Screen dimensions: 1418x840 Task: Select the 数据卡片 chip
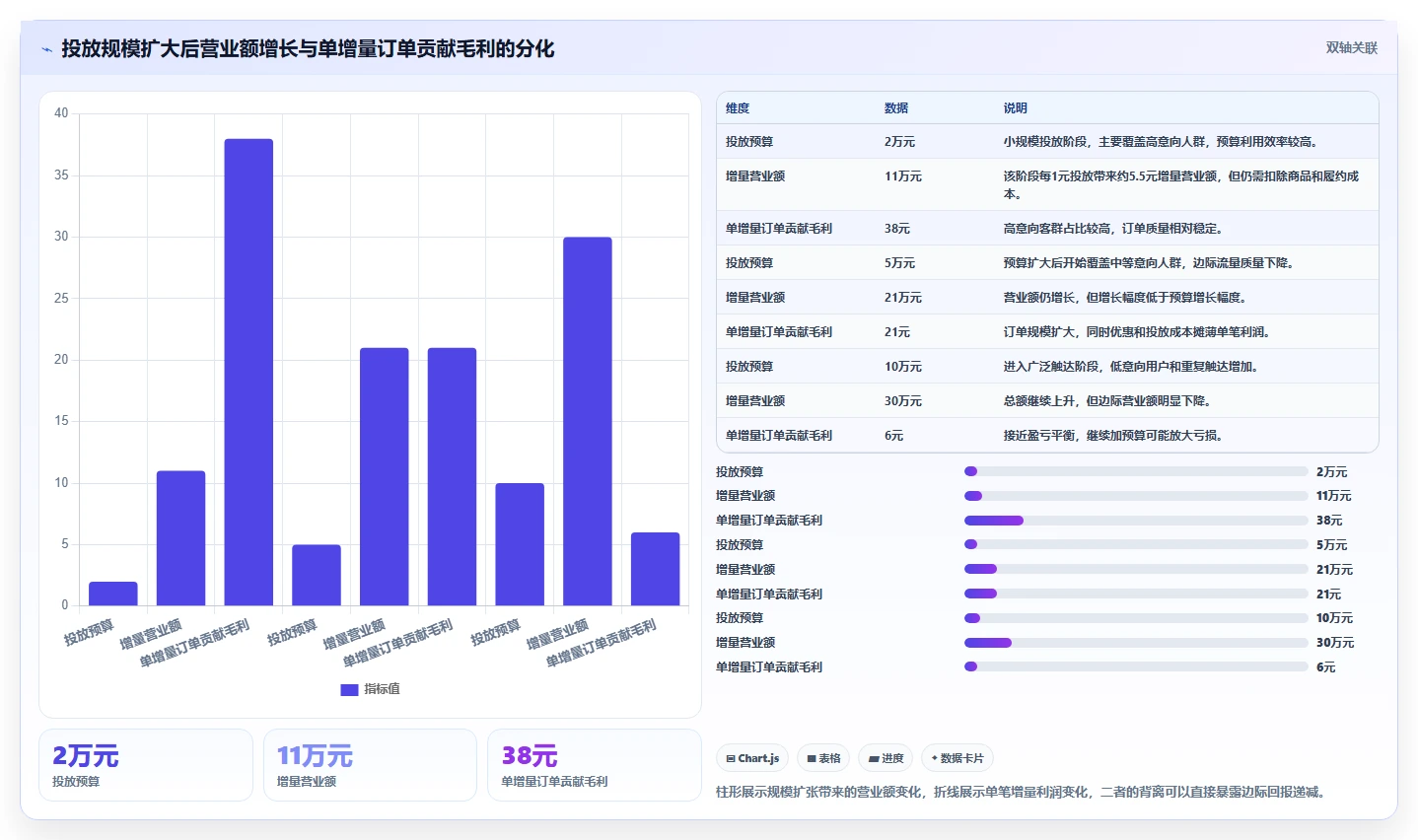[957, 758]
